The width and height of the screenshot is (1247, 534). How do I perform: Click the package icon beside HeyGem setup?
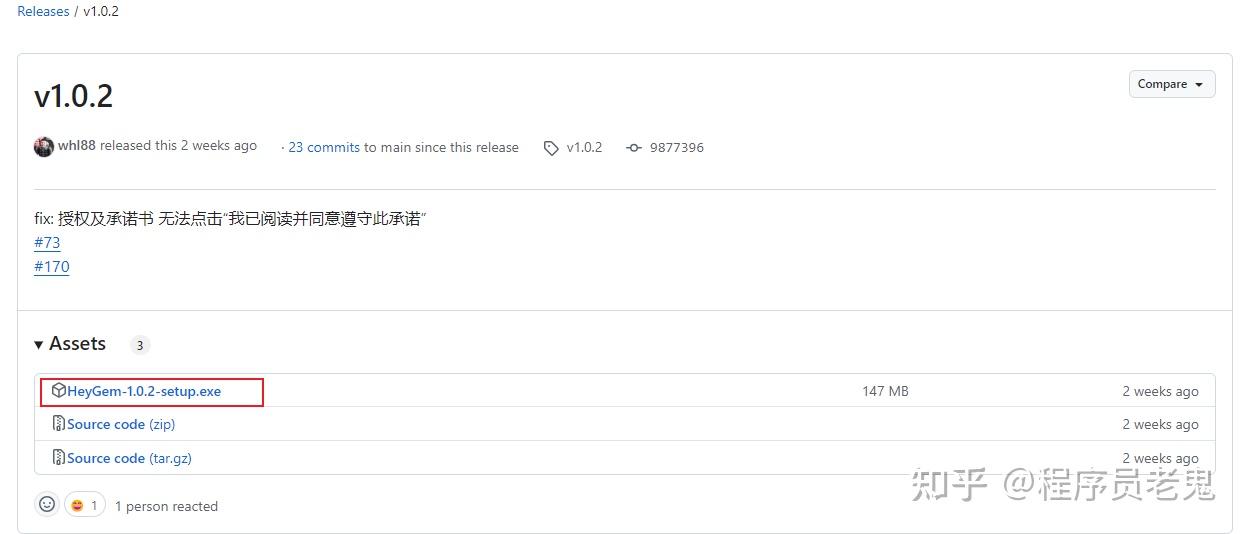click(x=59, y=391)
